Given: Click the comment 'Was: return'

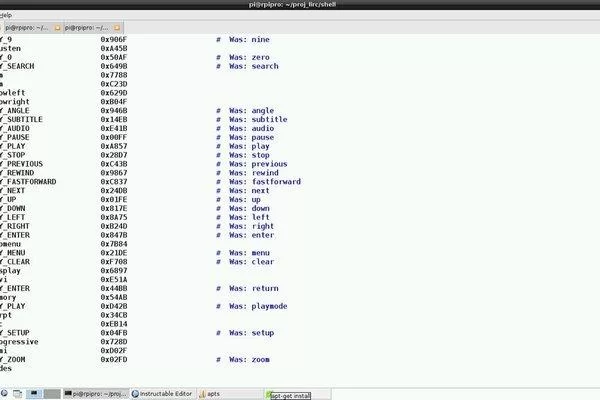Looking at the screenshot, I should (x=254, y=288).
